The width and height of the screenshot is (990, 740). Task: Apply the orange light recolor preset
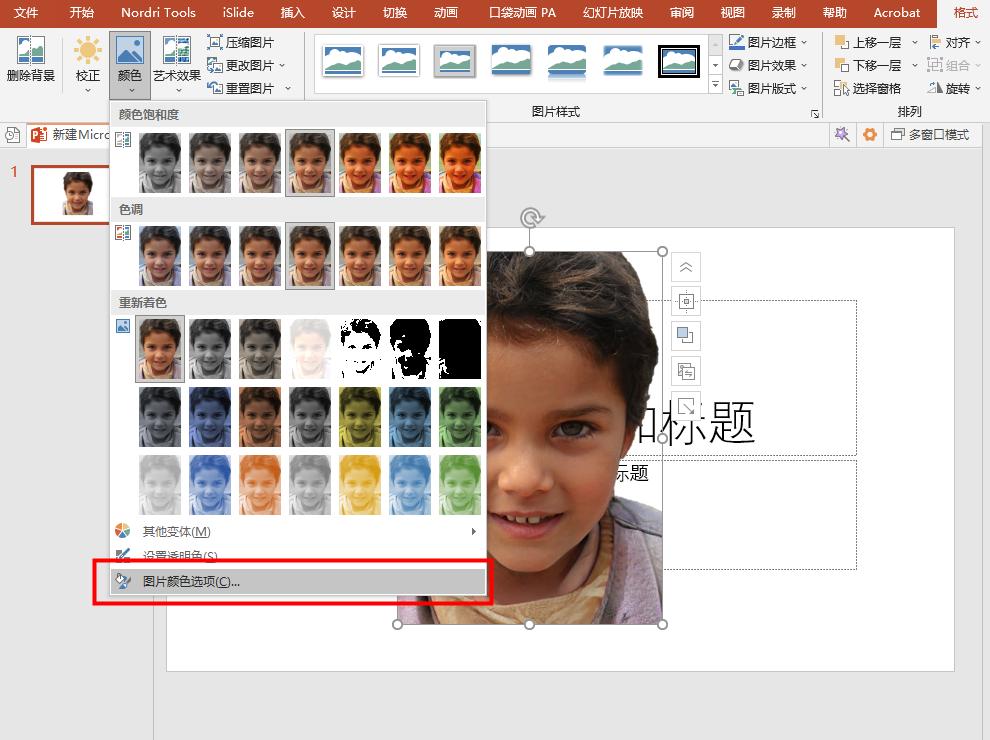(260, 485)
